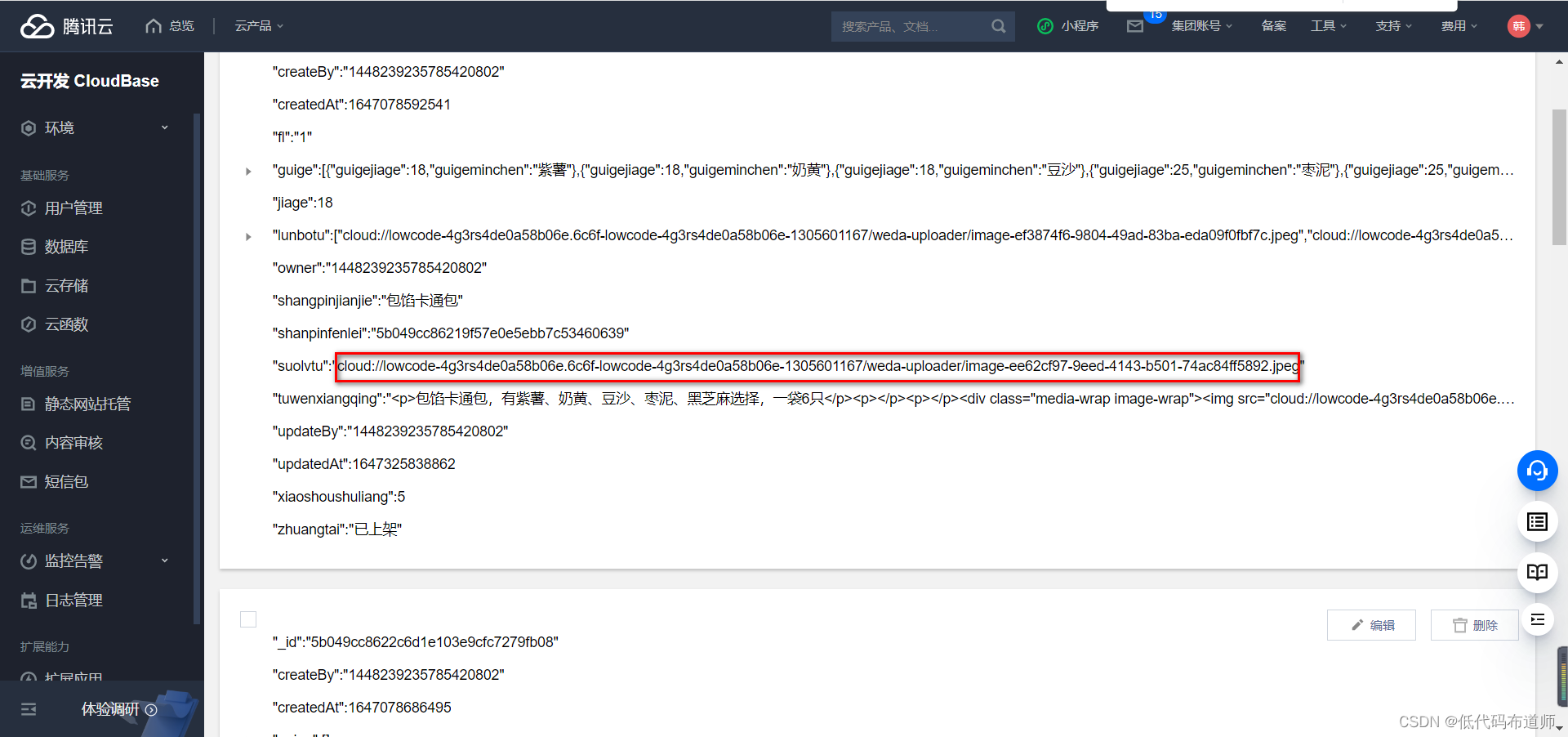Click the 数据库 database icon
Image resolution: width=1568 pixels, height=737 pixels.
pos(29,247)
